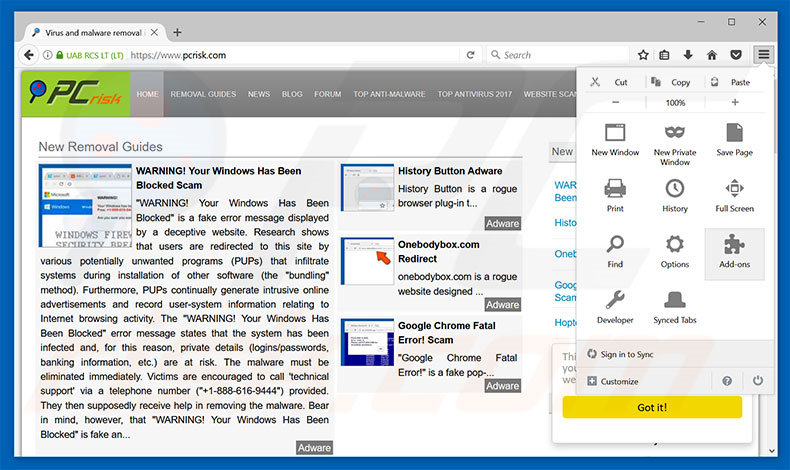Click the exit power icon
790x470 pixels.
coord(758,381)
